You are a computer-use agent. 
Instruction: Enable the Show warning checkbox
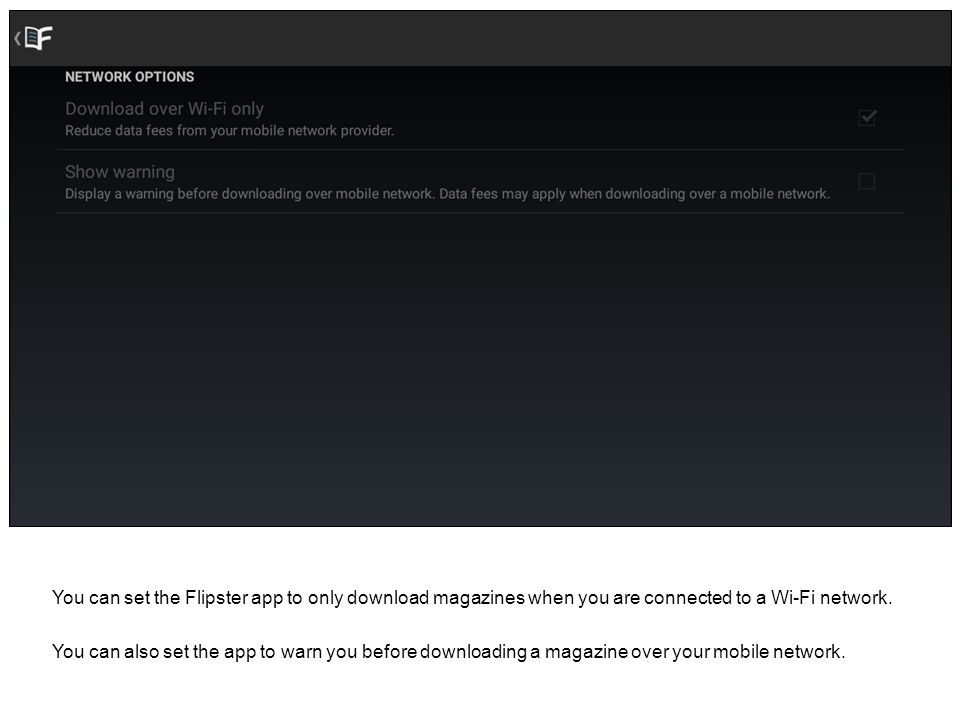[x=866, y=181]
